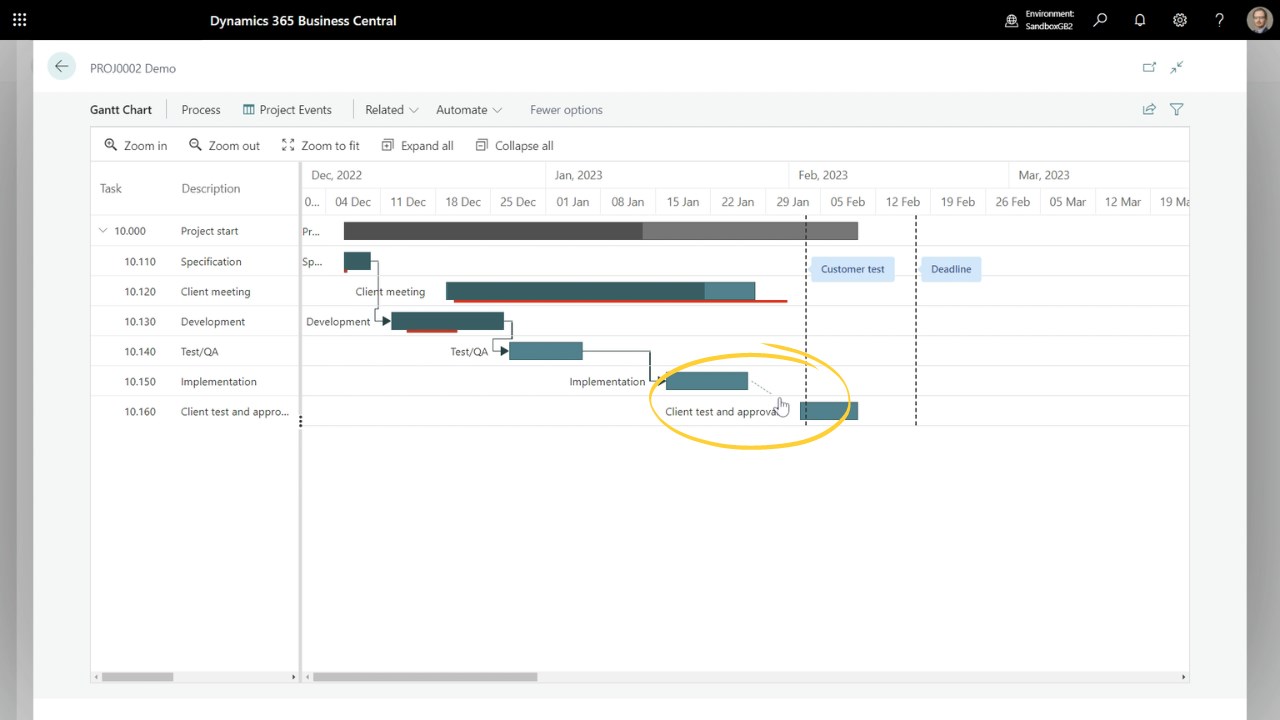Screen dimensions: 1280x720
Task: Select task row 10.110 Specification
Action: pyautogui.click(x=195, y=262)
